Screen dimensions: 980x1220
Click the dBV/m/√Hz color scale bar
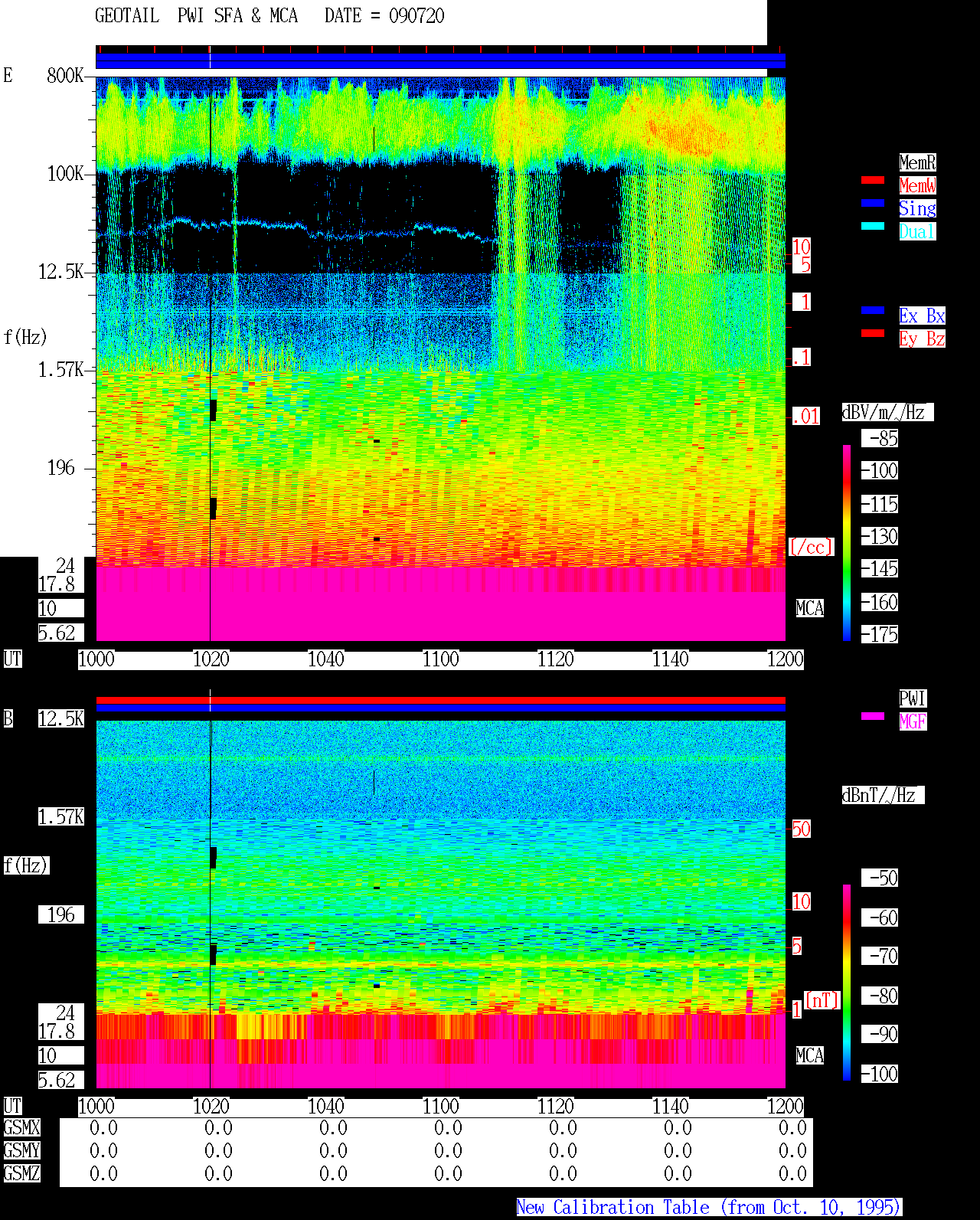(x=847, y=542)
